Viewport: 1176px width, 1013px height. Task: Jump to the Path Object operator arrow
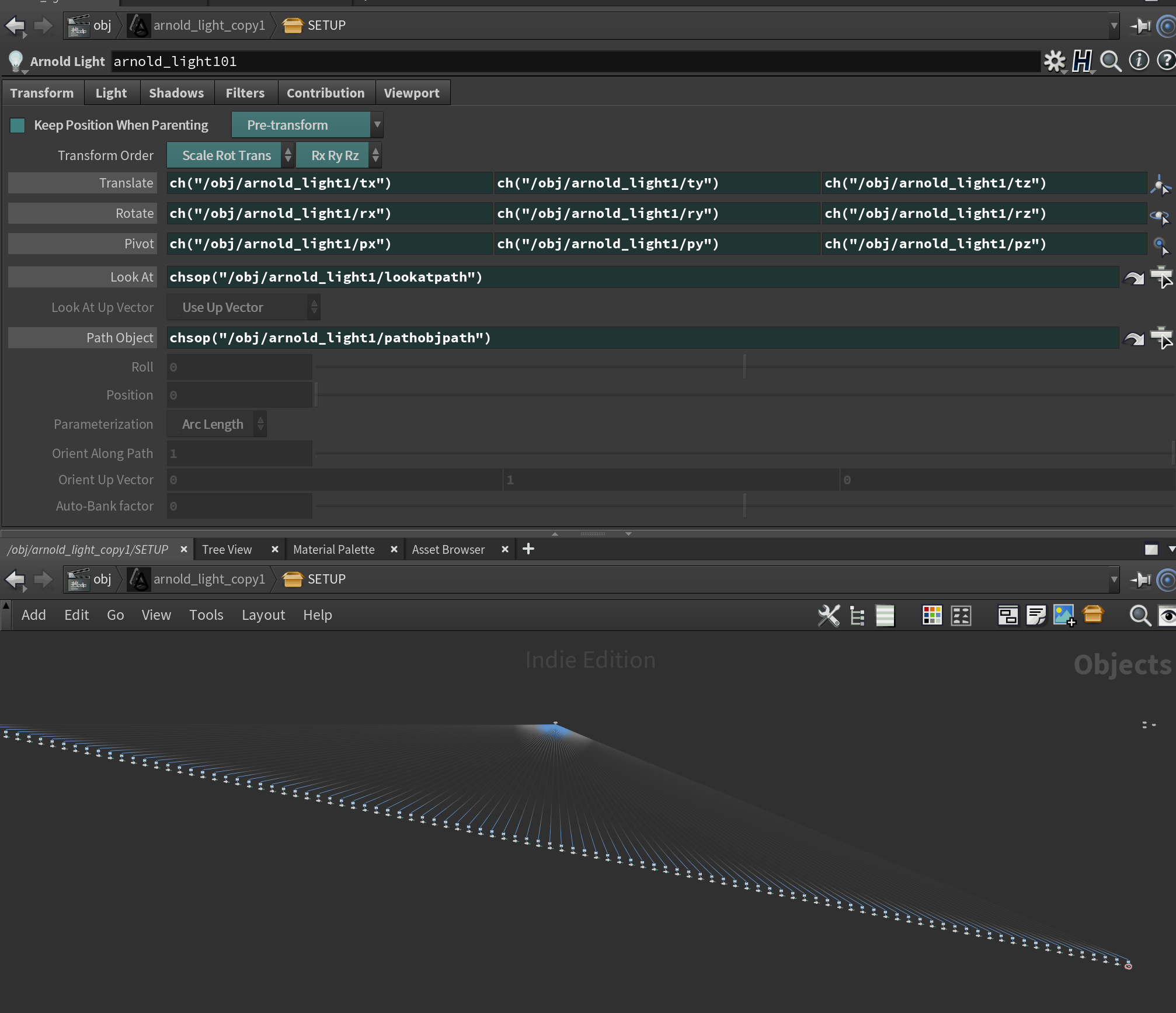pyautogui.click(x=1134, y=338)
